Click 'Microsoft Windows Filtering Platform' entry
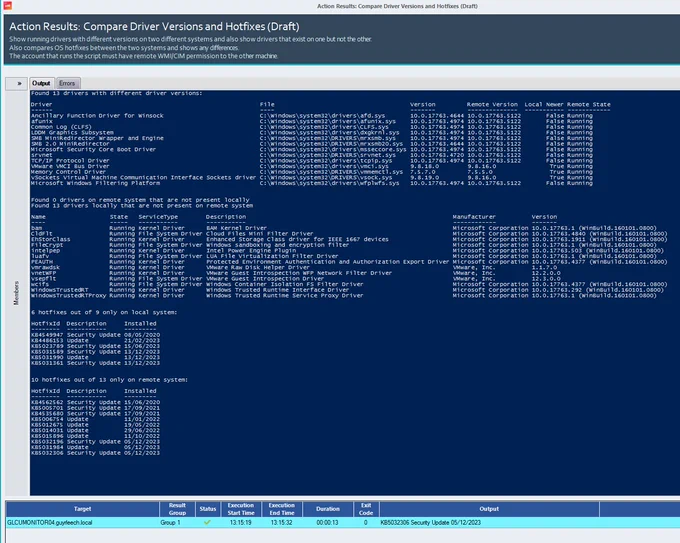The image size is (680, 543). [x=95, y=183]
